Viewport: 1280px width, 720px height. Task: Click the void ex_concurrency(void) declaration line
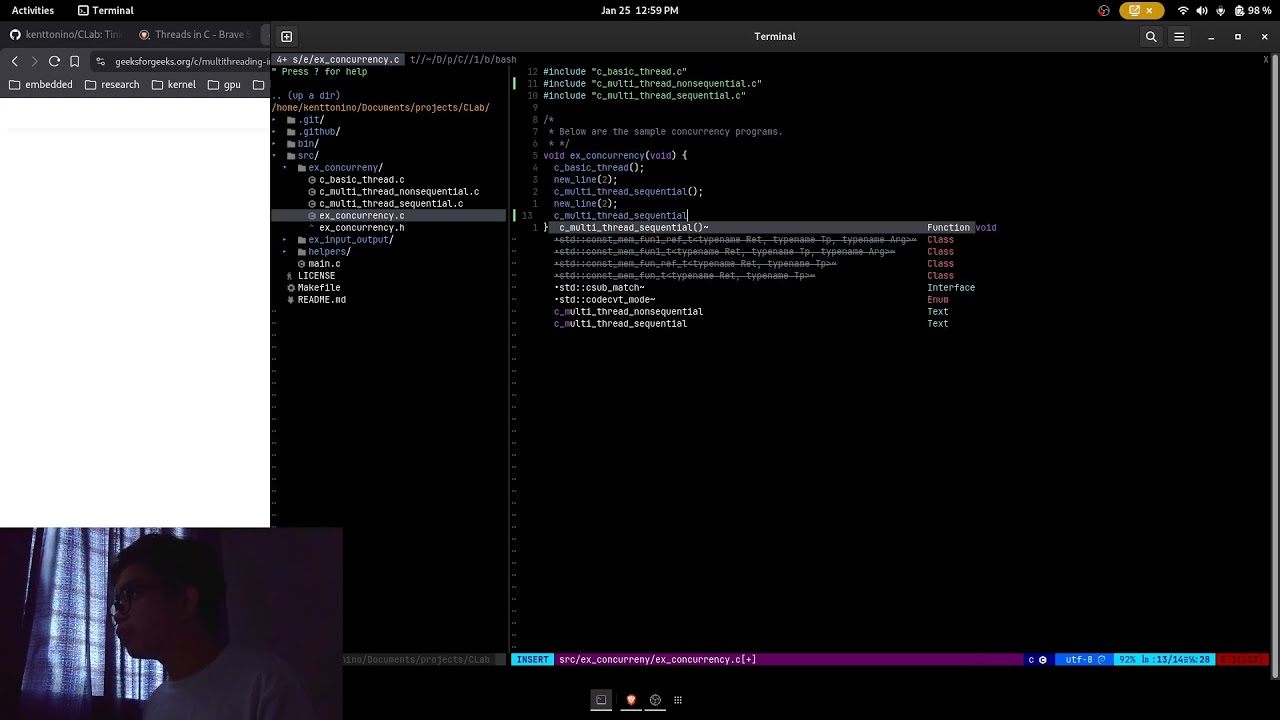point(615,156)
